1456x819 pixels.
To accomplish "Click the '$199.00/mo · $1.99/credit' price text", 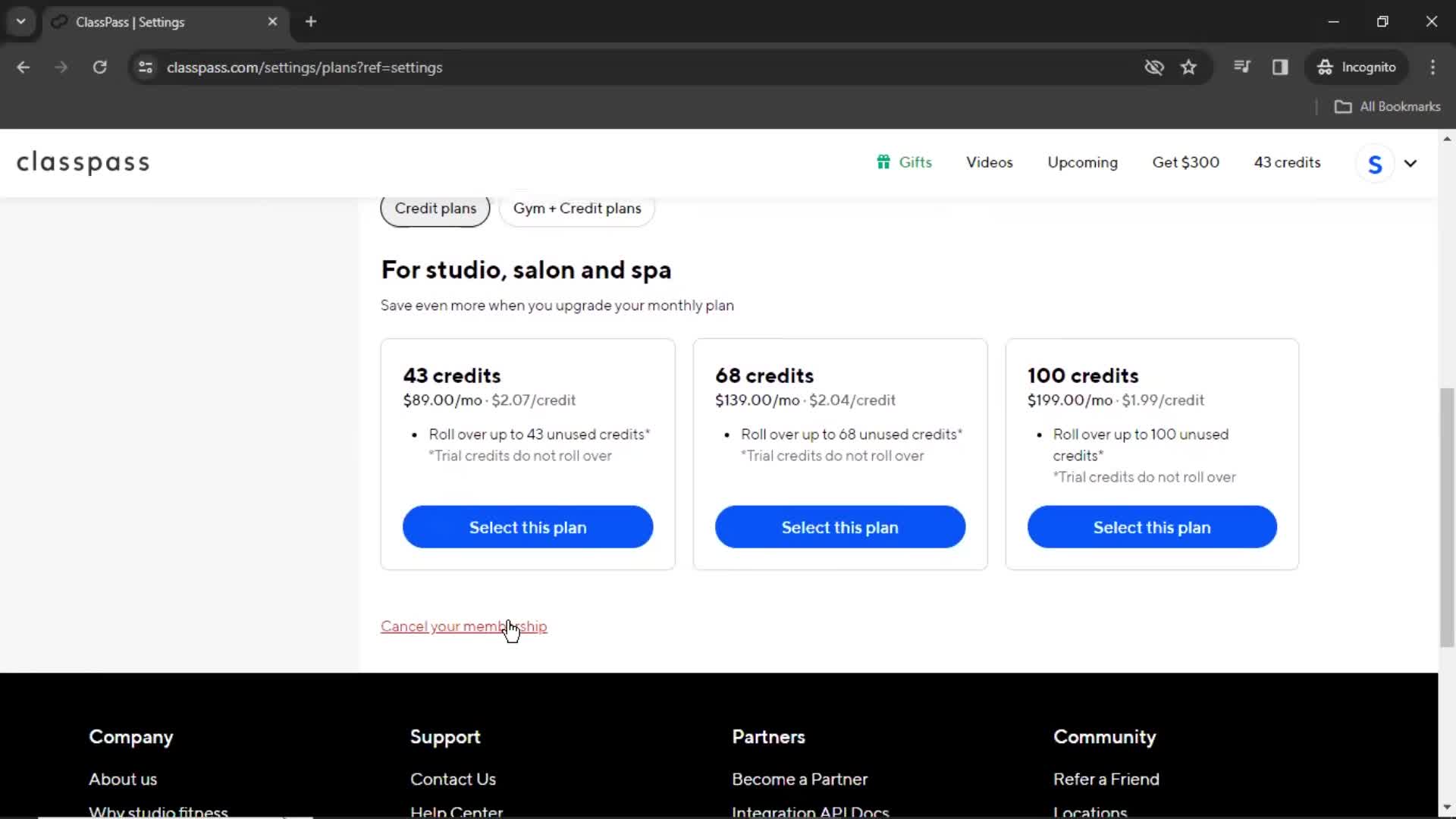I will pyautogui.click(x=1116, y=400).
